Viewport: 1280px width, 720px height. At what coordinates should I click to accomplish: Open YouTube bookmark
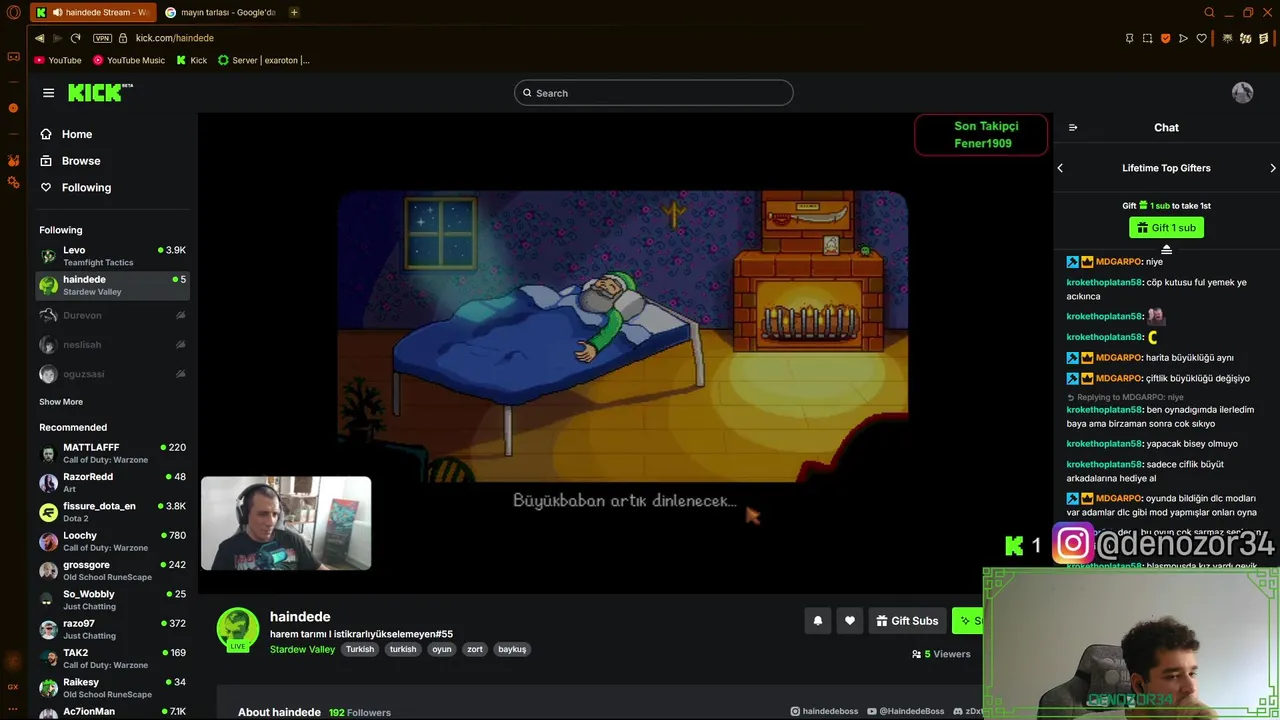pyautogui.click(x=58, y=60)
